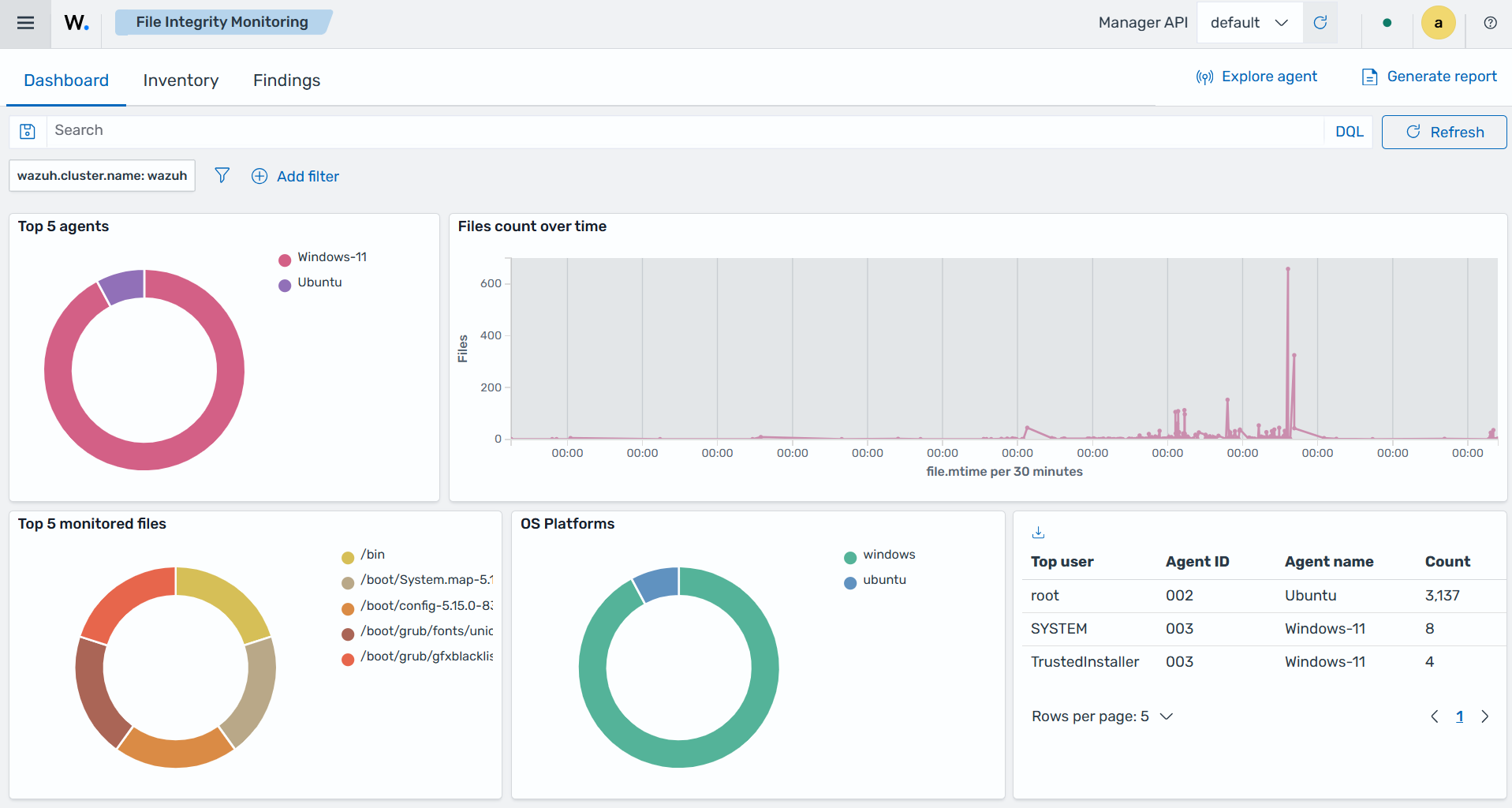The height and width of the screenshot is (808, 1512).
Task: Toggle the windows legend entry in OS Platforms
Action: tap(879, 555)
